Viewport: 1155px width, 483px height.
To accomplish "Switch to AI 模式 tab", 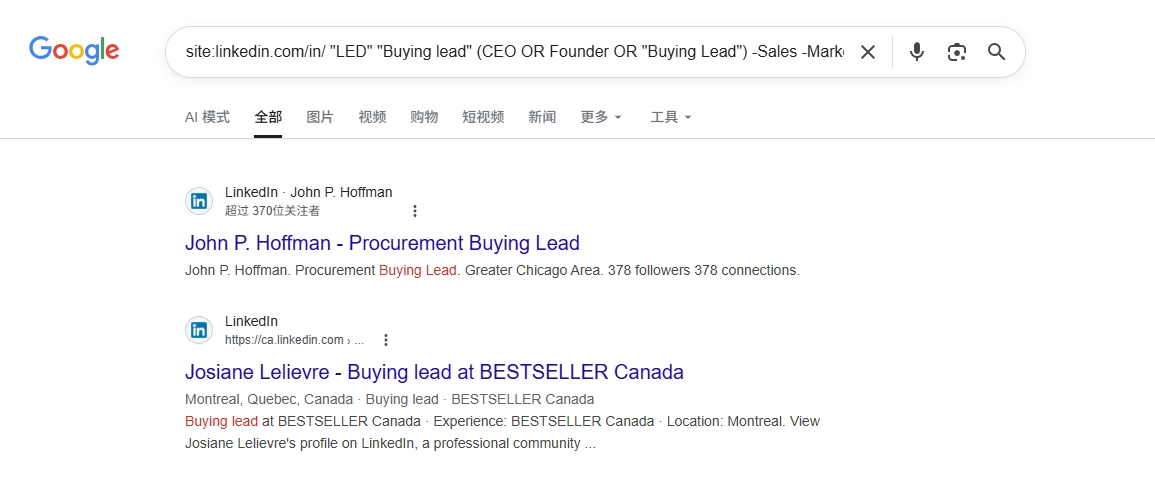I will click(x=207, y=117).
